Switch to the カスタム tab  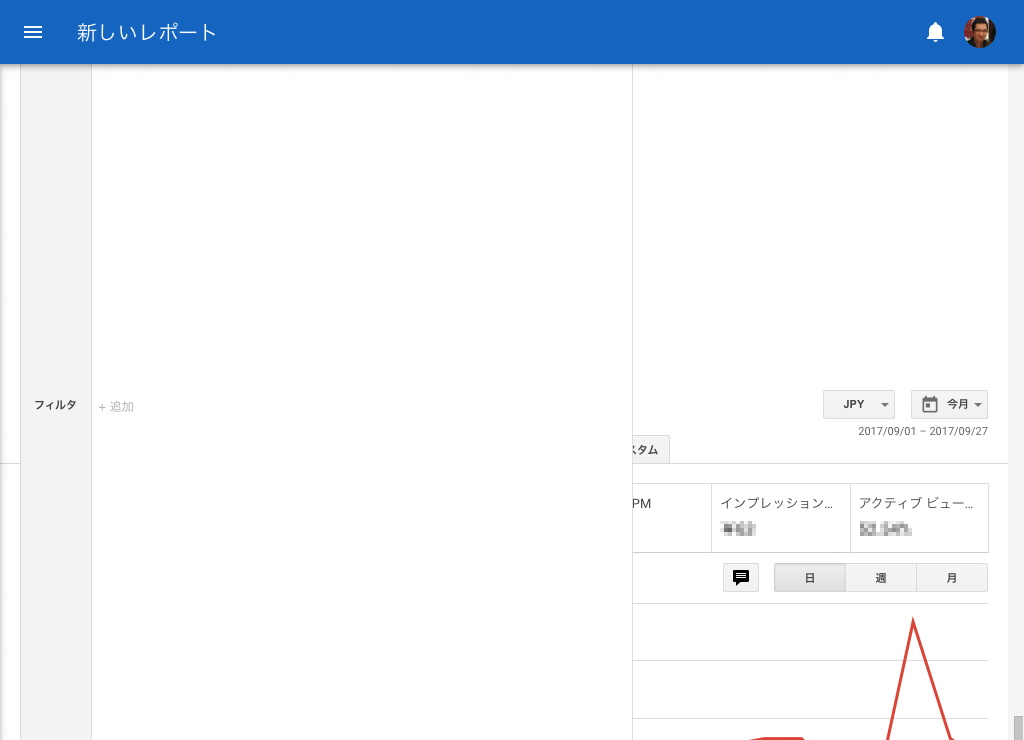(x=651, y=449)
